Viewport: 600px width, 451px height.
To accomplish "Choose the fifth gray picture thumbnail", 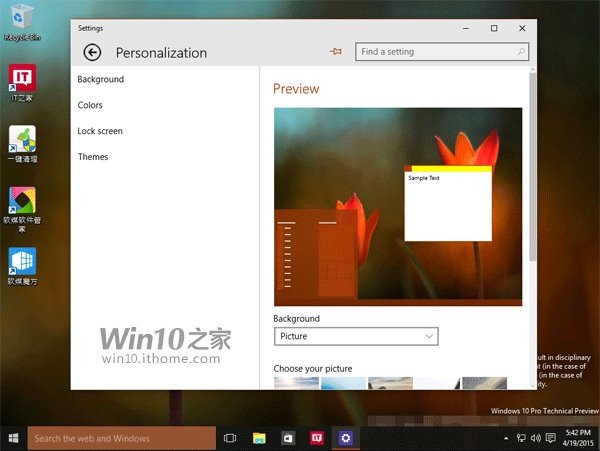I will point(484,383).
